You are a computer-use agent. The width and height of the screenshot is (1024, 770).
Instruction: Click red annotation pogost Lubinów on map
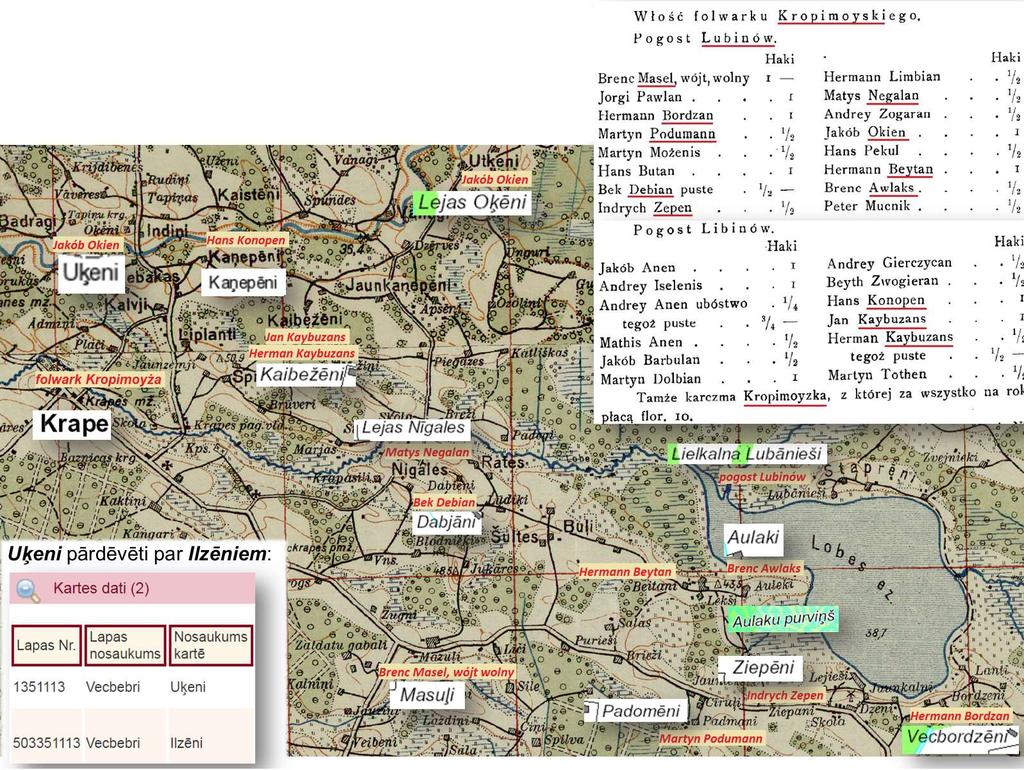(x=762, y=477)
